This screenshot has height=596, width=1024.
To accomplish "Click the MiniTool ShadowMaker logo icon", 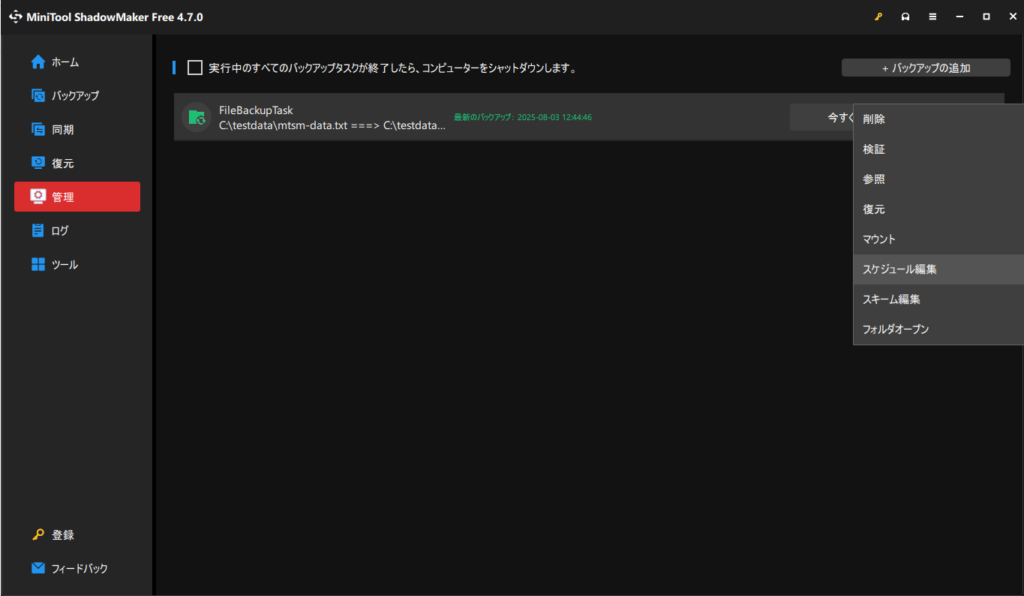I will pyautogui.click(x=15, y=17).
